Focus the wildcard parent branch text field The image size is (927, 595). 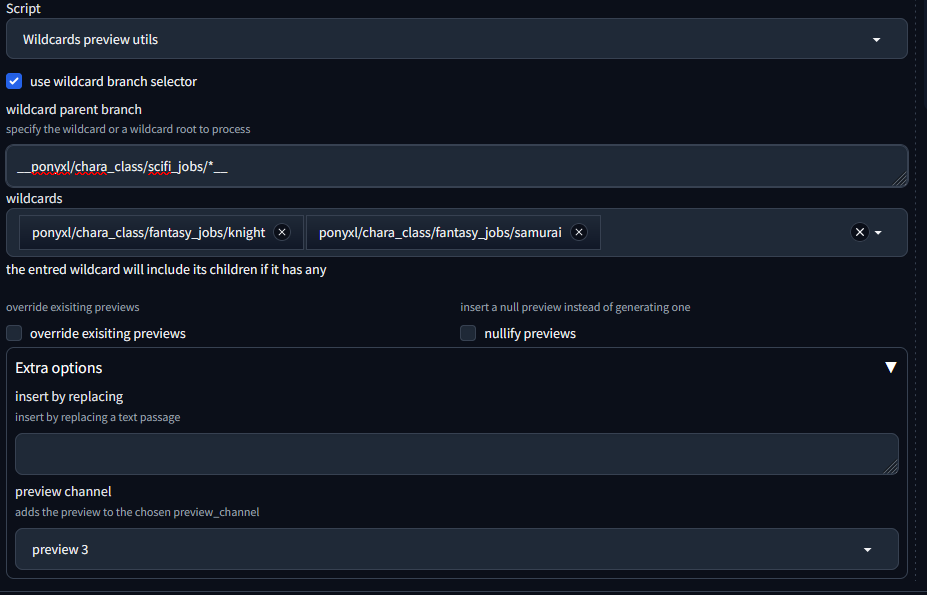click(x=450, y=166)
